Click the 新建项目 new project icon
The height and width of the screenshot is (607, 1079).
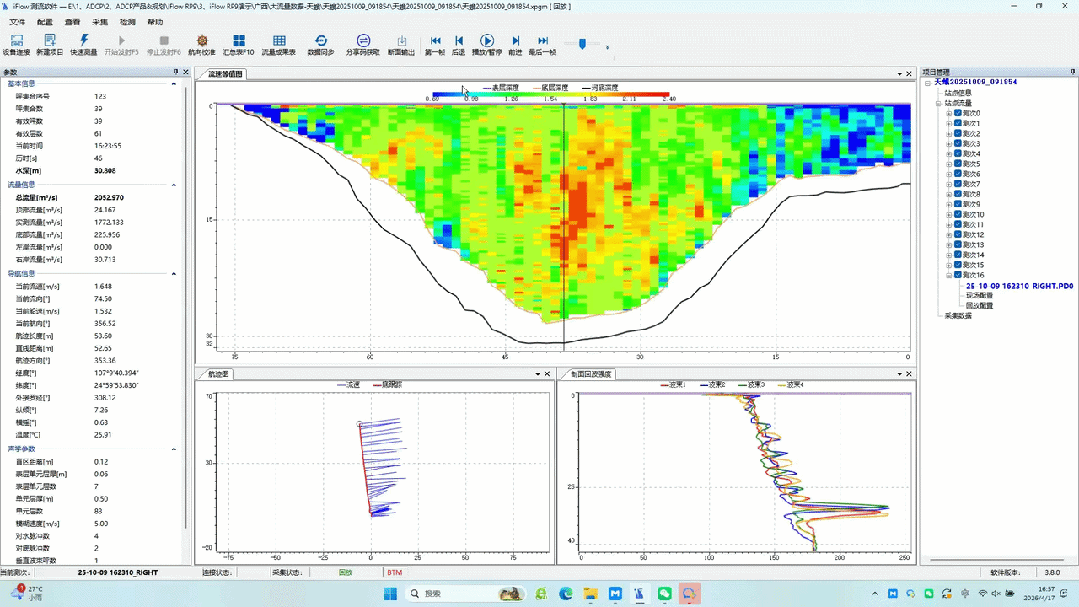coord(50,41)
